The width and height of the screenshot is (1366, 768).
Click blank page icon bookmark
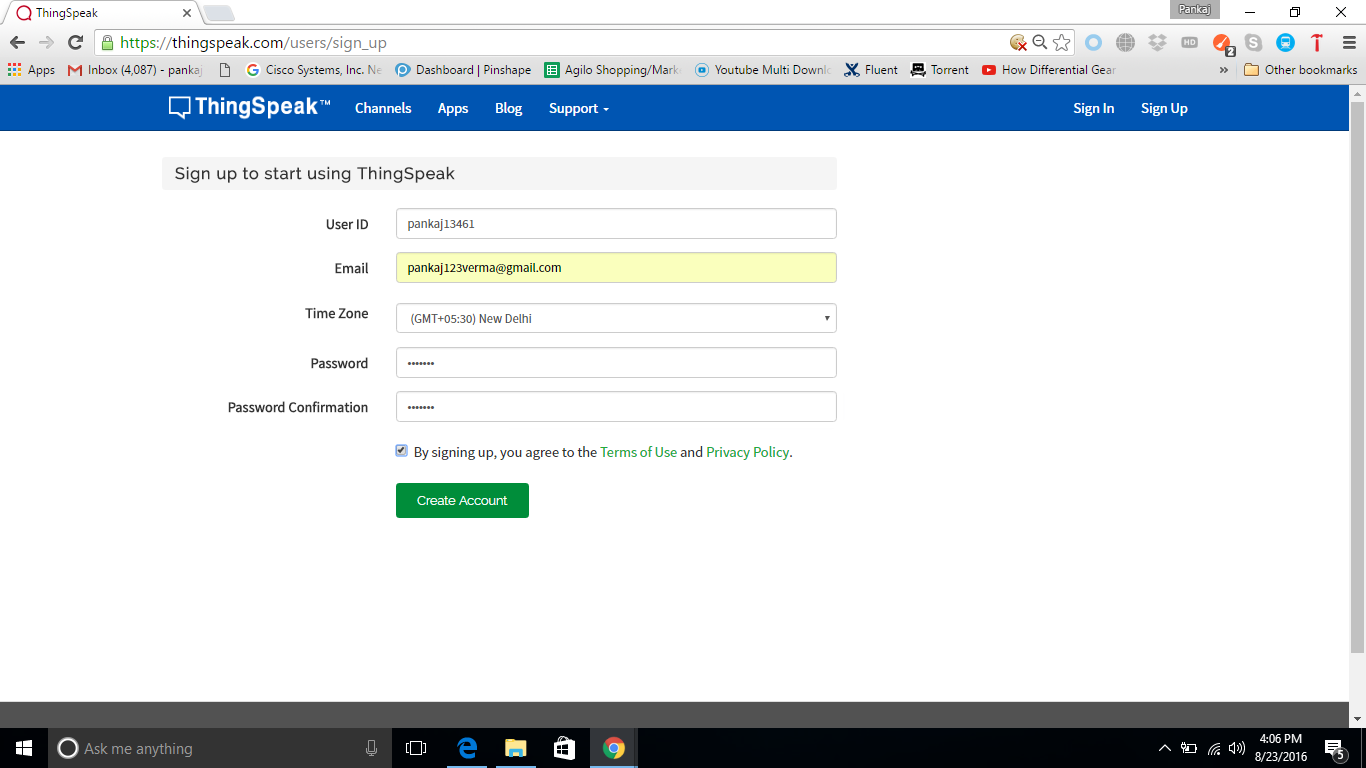click(x=224, y=70)
